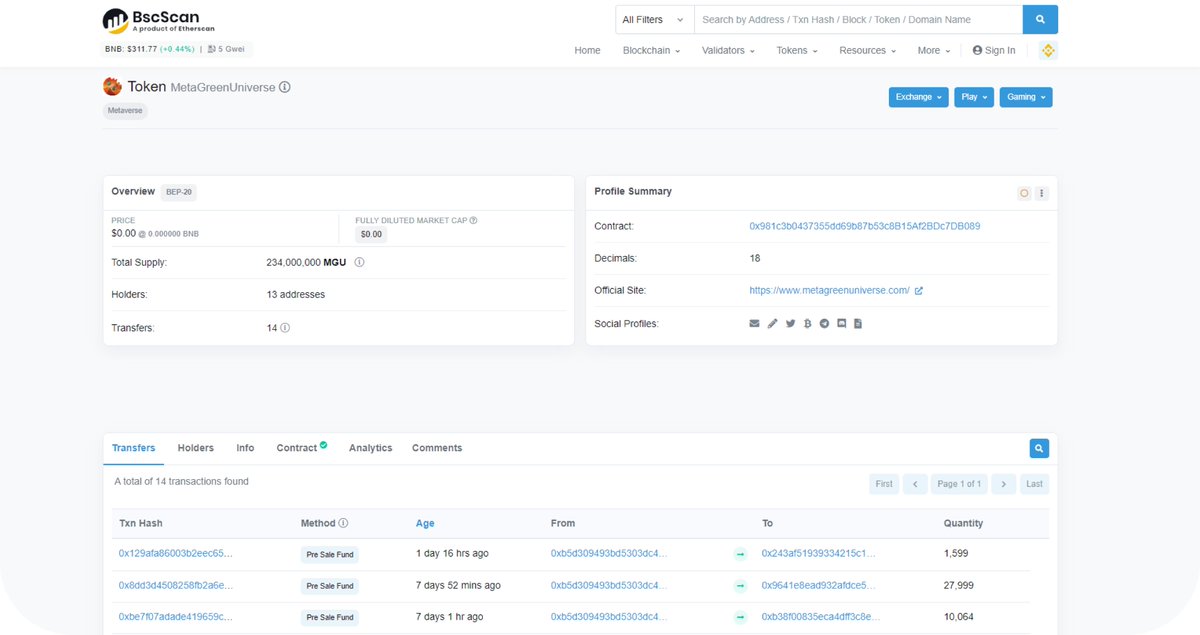Open transaction hash 0x8dd3d4508258fb2a6e...
Image resolution: width=1200 pixels, height=635 pixels.
(176, 585)
